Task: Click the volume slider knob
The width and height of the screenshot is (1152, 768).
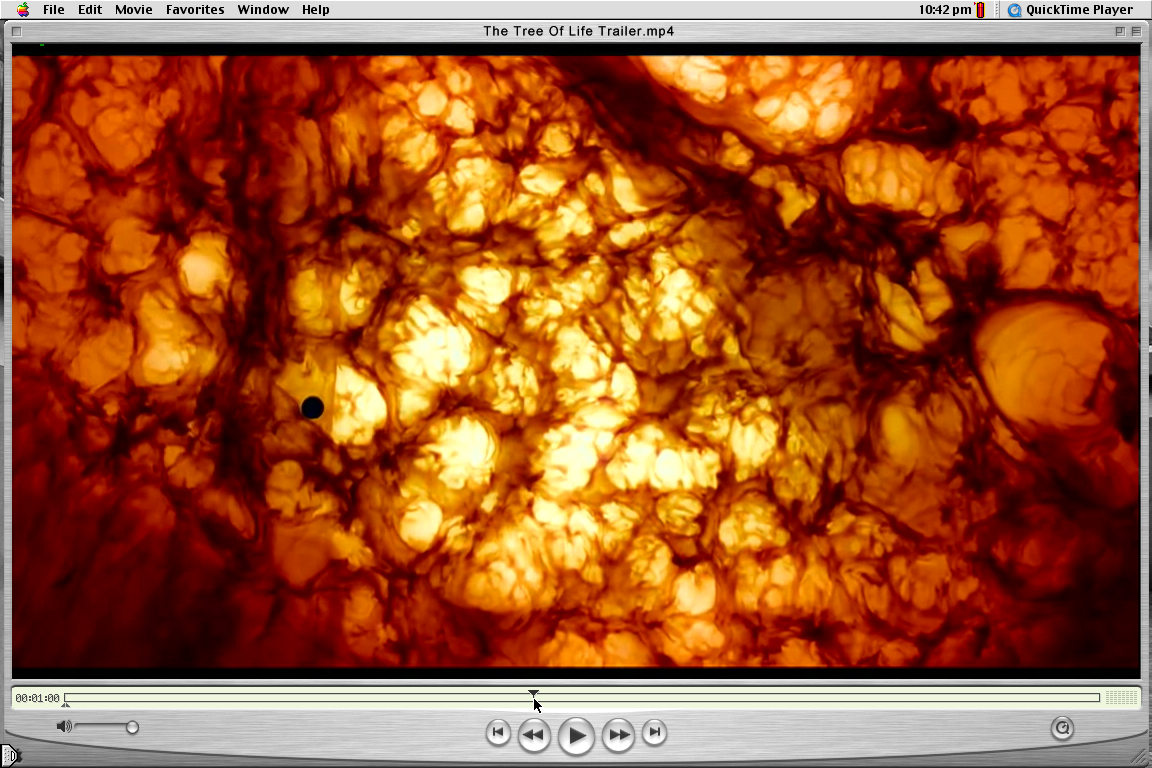Action: 132,727
